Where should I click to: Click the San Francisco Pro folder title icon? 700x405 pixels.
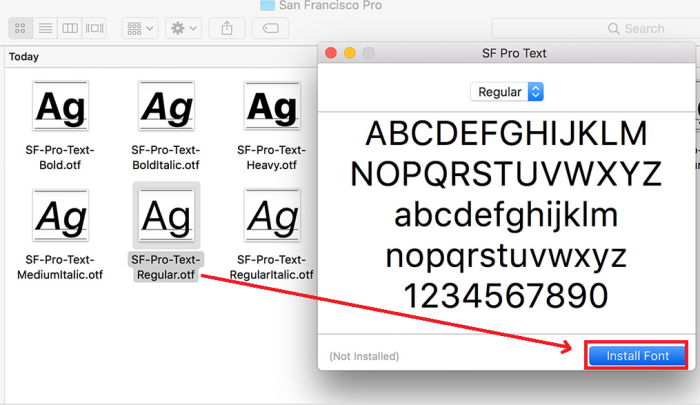[267, 5]
